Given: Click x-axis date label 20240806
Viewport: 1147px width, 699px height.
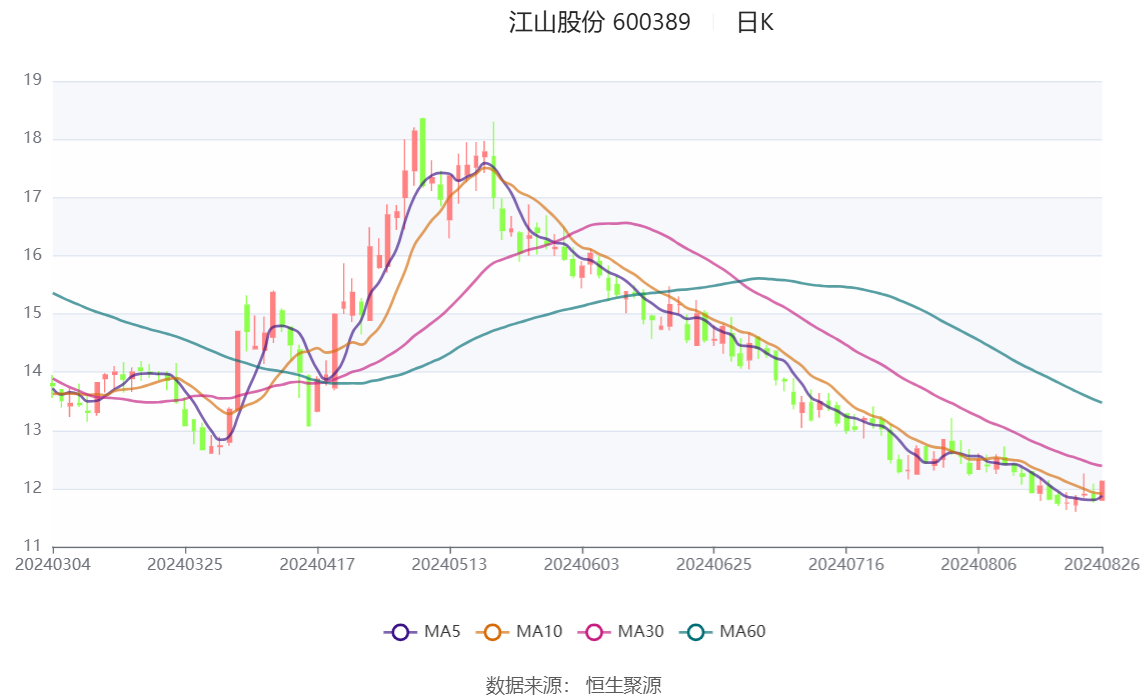Looking at the screenshot, I should (x=979, y=564).
